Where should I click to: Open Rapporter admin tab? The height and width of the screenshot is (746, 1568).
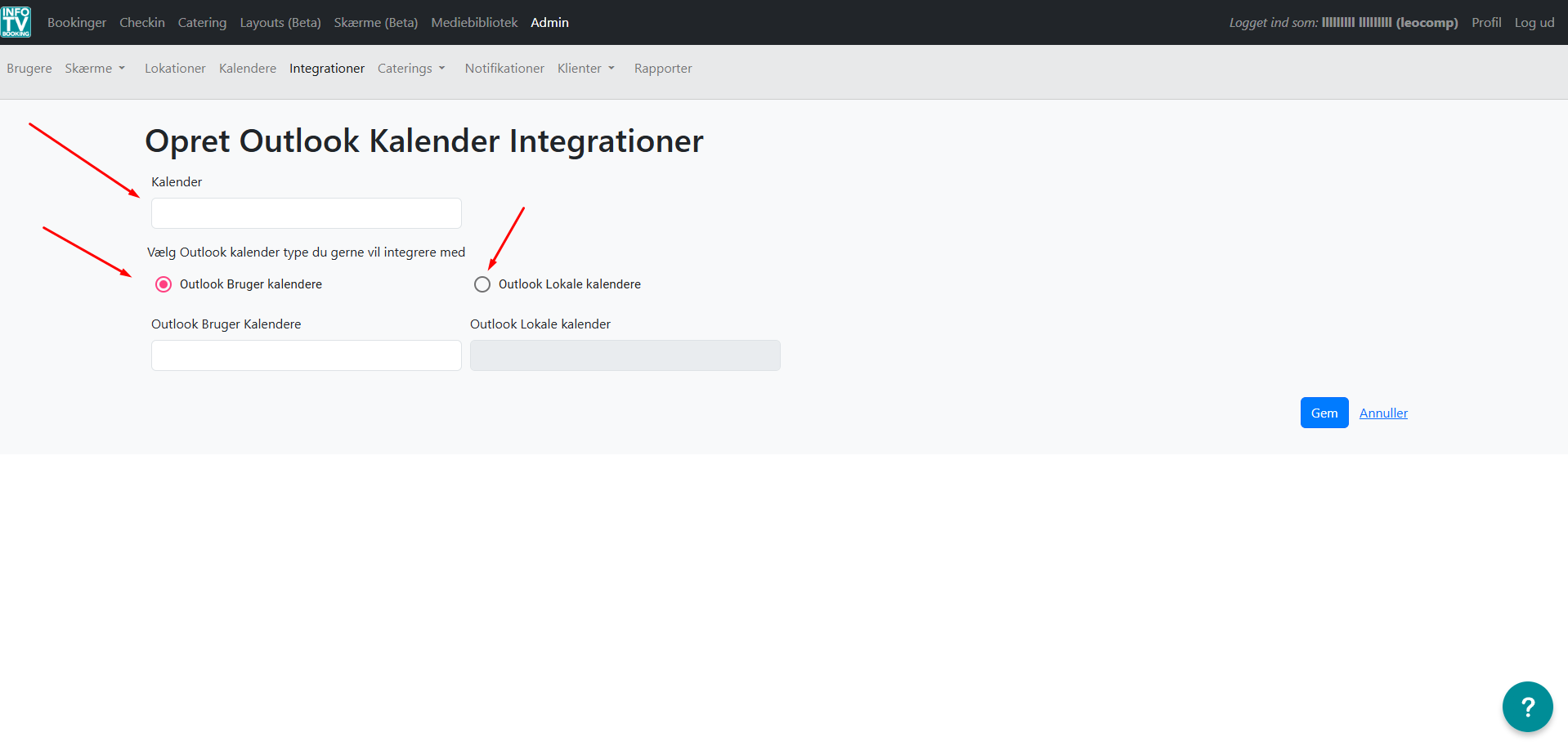(x=663, y=69)
